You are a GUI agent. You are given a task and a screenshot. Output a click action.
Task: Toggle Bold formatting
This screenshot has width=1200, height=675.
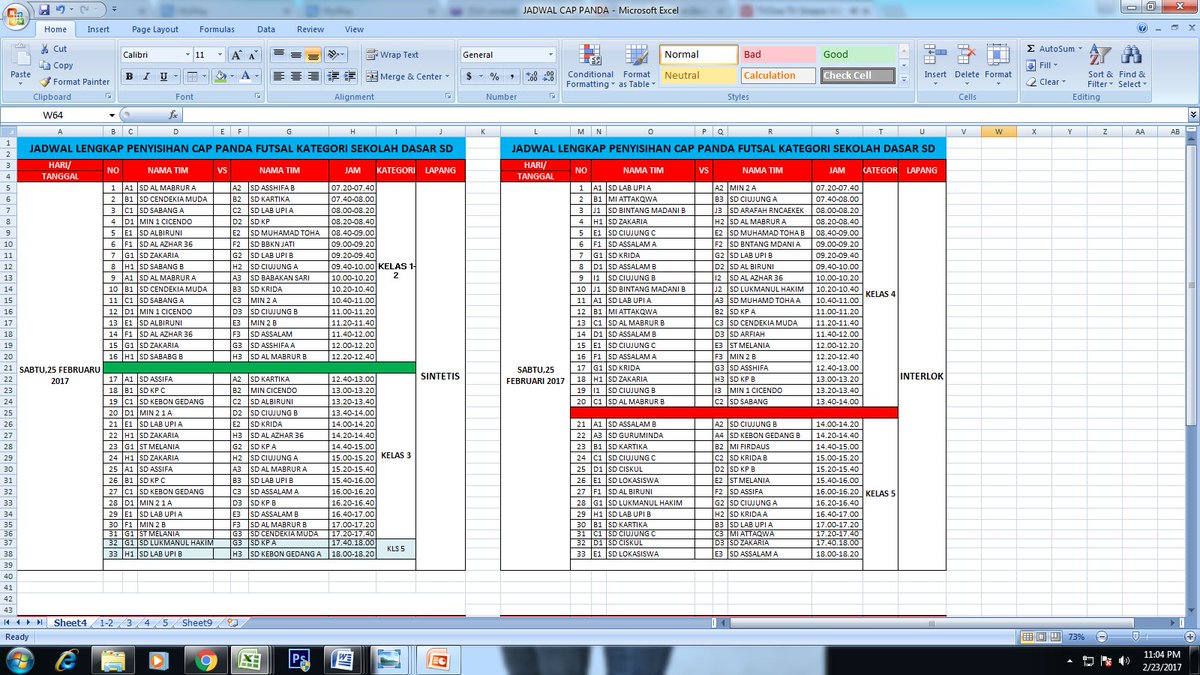128,76
